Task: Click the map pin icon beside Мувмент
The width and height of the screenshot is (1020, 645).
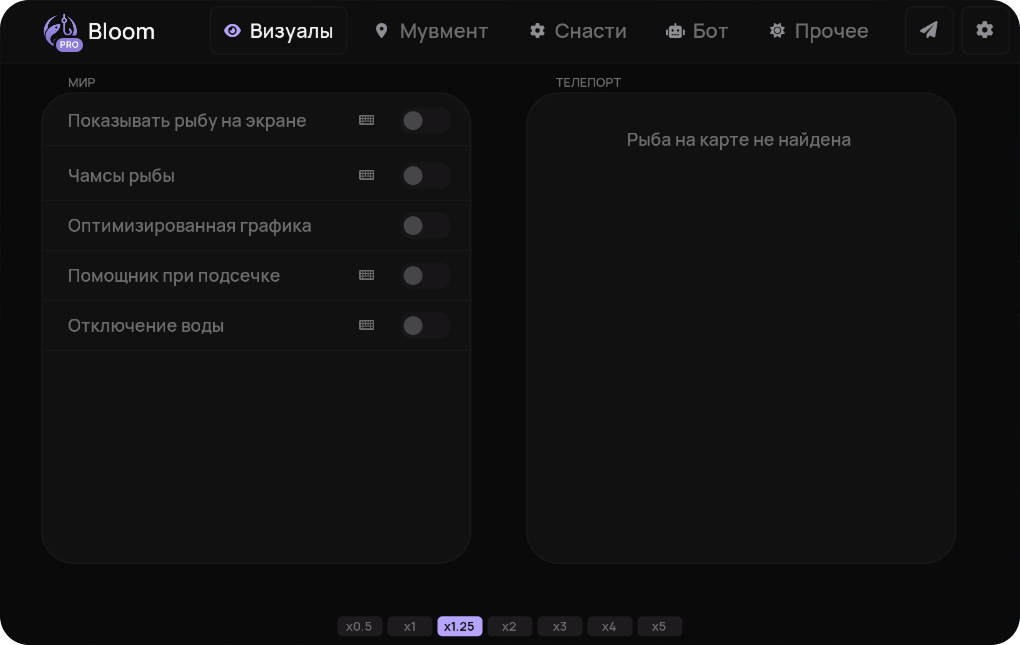Action: coord(381,31)
